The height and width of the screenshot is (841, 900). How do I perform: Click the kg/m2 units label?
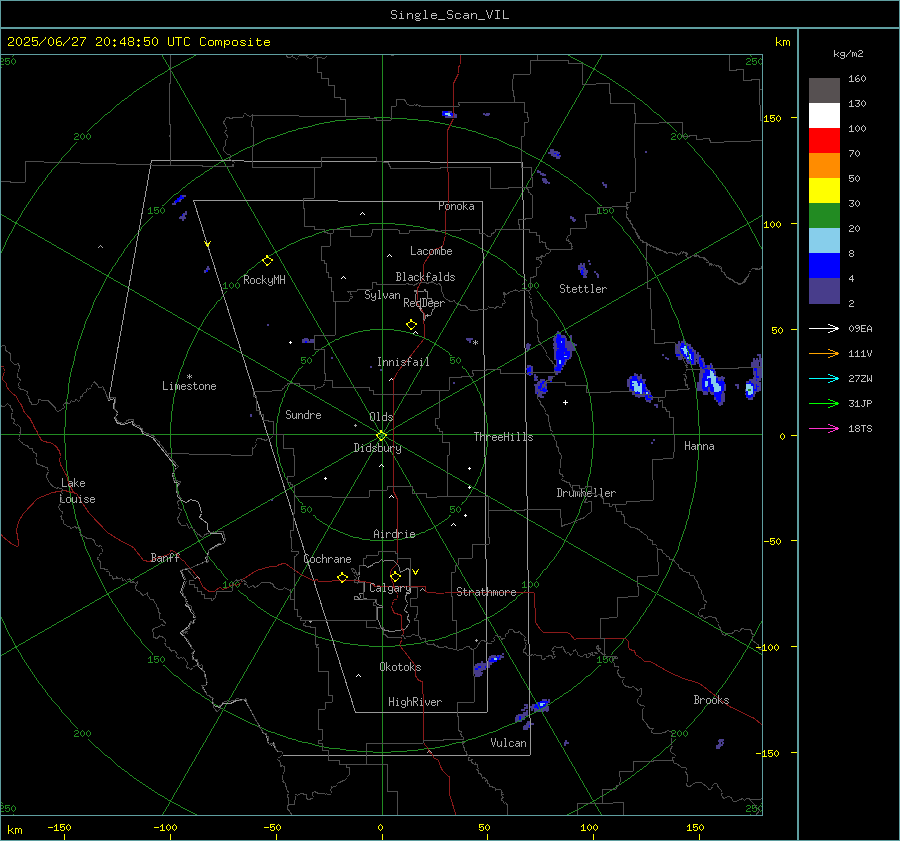(848, 54)
